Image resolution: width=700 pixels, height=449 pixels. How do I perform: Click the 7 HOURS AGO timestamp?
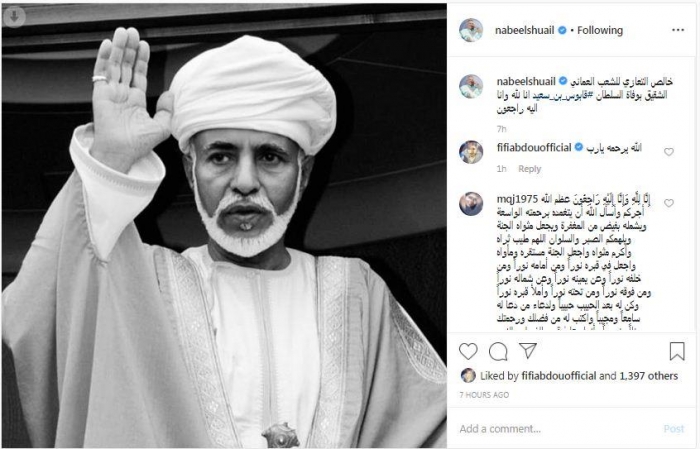click(x=484, y=395)
